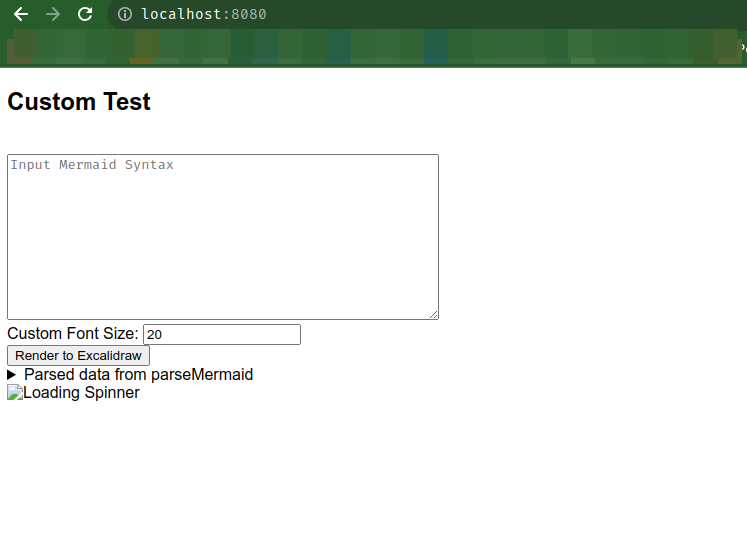The height and width of the screenshot is (540, 747).
Task: Click the Custom Test heading
Action: [79, 102]
